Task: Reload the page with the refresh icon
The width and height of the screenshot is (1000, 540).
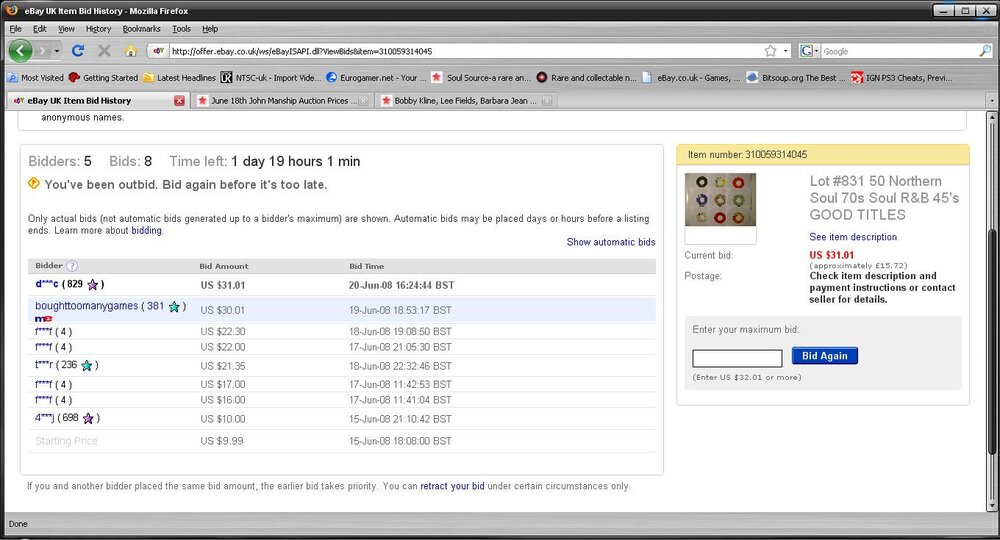Action: (x=78, y=50)
